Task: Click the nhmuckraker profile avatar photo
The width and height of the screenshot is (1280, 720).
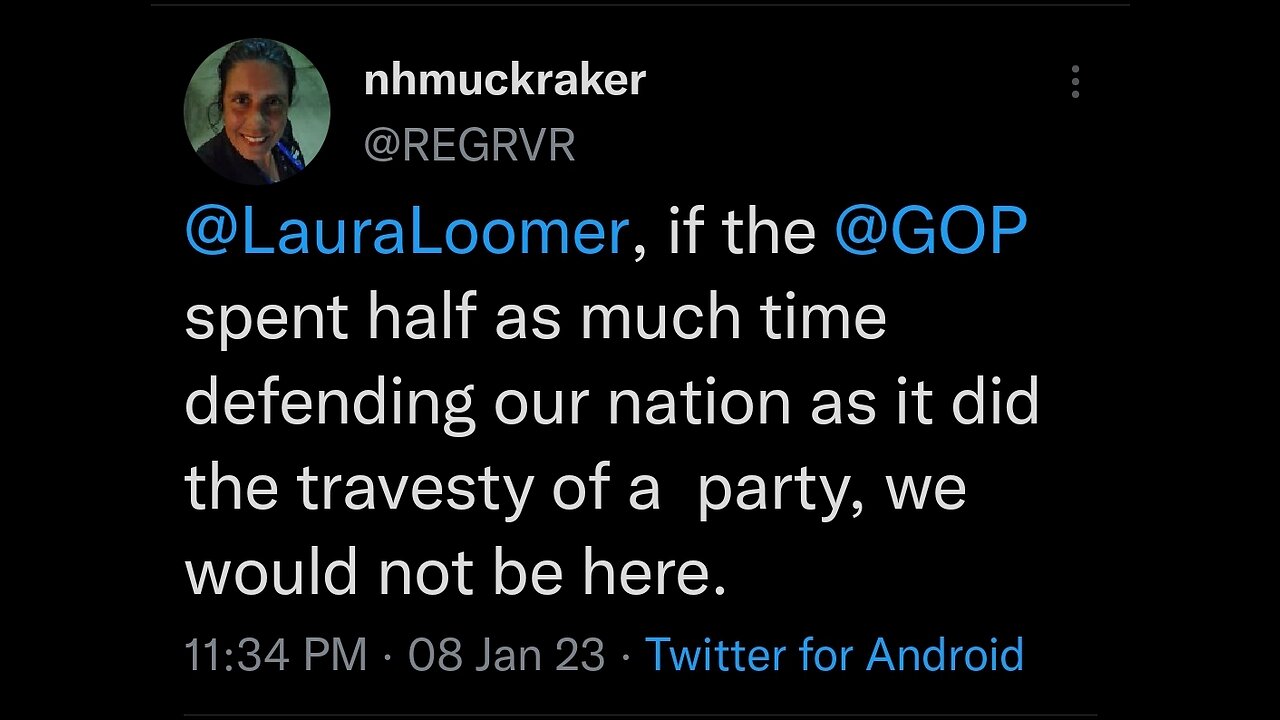Action: (x=257, y=111)
